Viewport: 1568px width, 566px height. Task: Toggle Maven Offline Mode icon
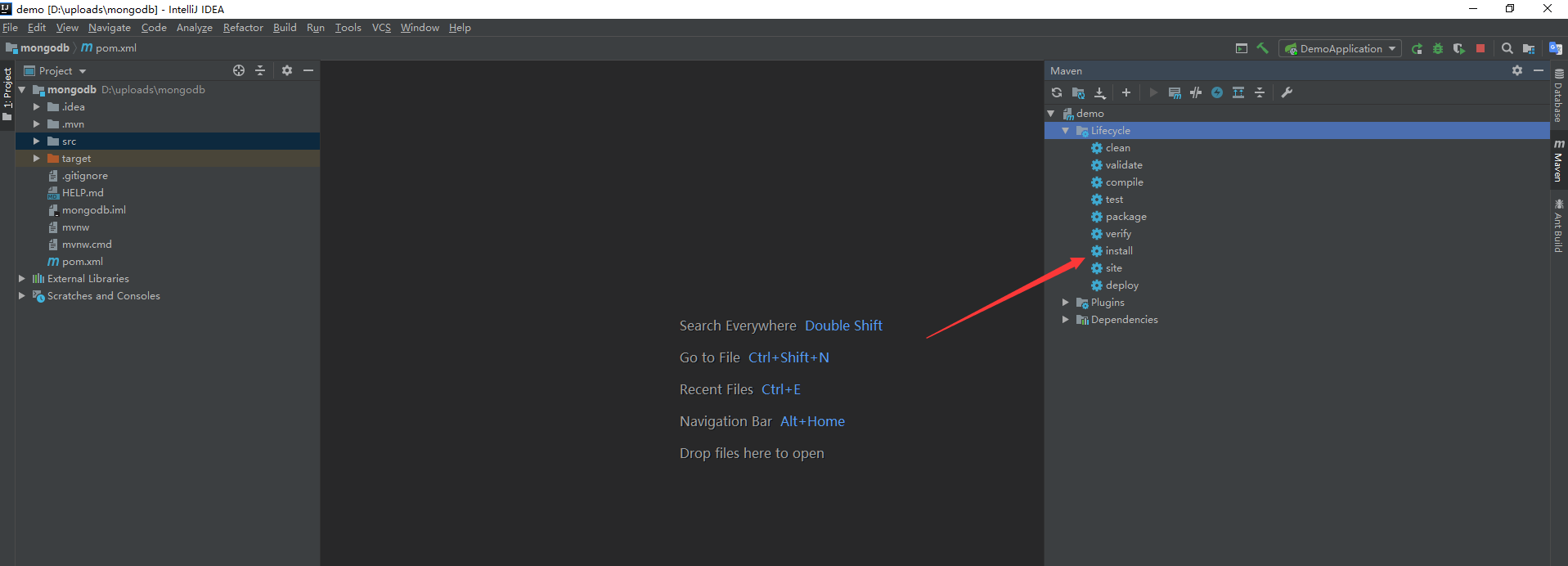[1196, 92]
